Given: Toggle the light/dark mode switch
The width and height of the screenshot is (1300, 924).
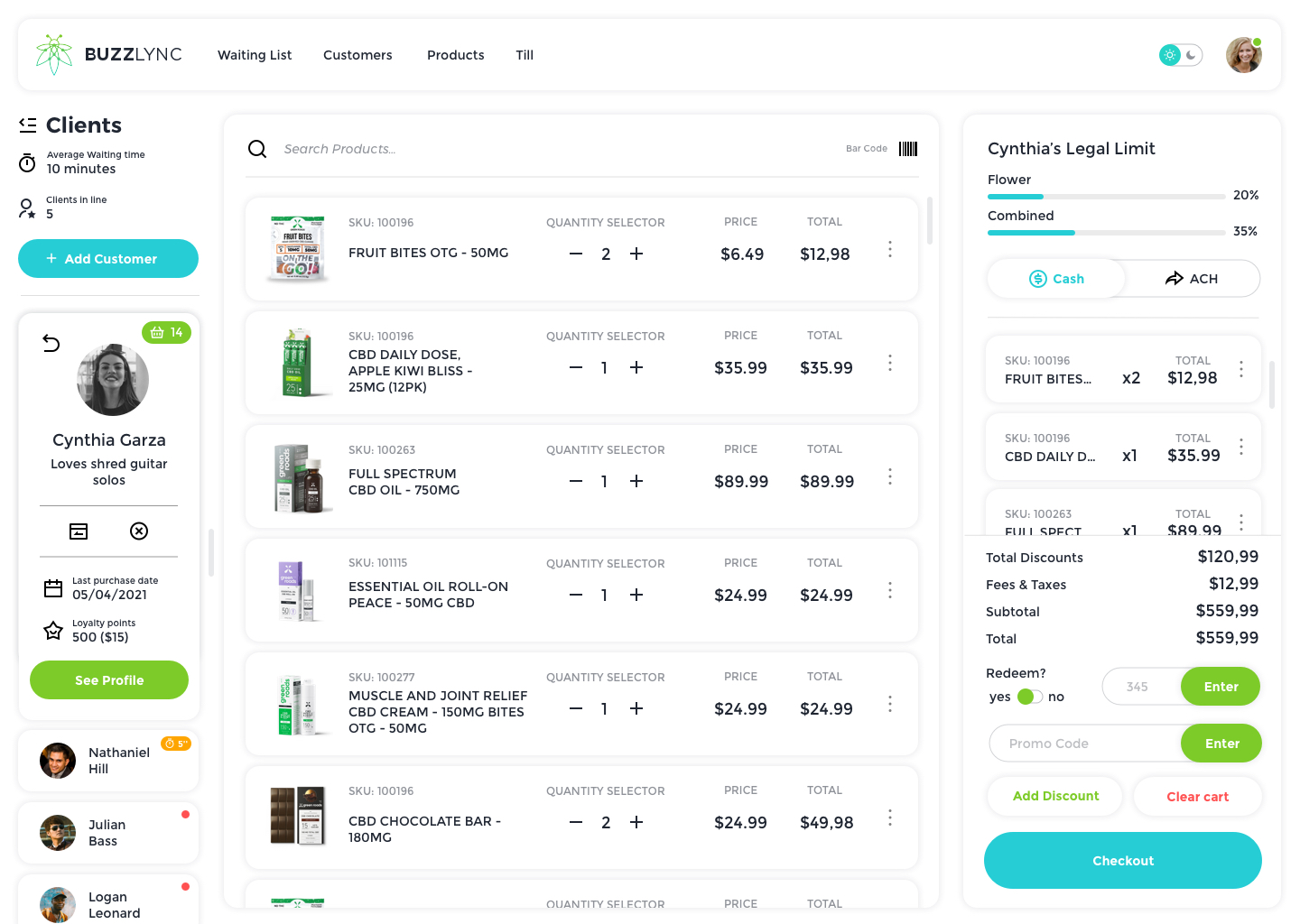Looking at the screenshot, I should (x=1181, y=55).
